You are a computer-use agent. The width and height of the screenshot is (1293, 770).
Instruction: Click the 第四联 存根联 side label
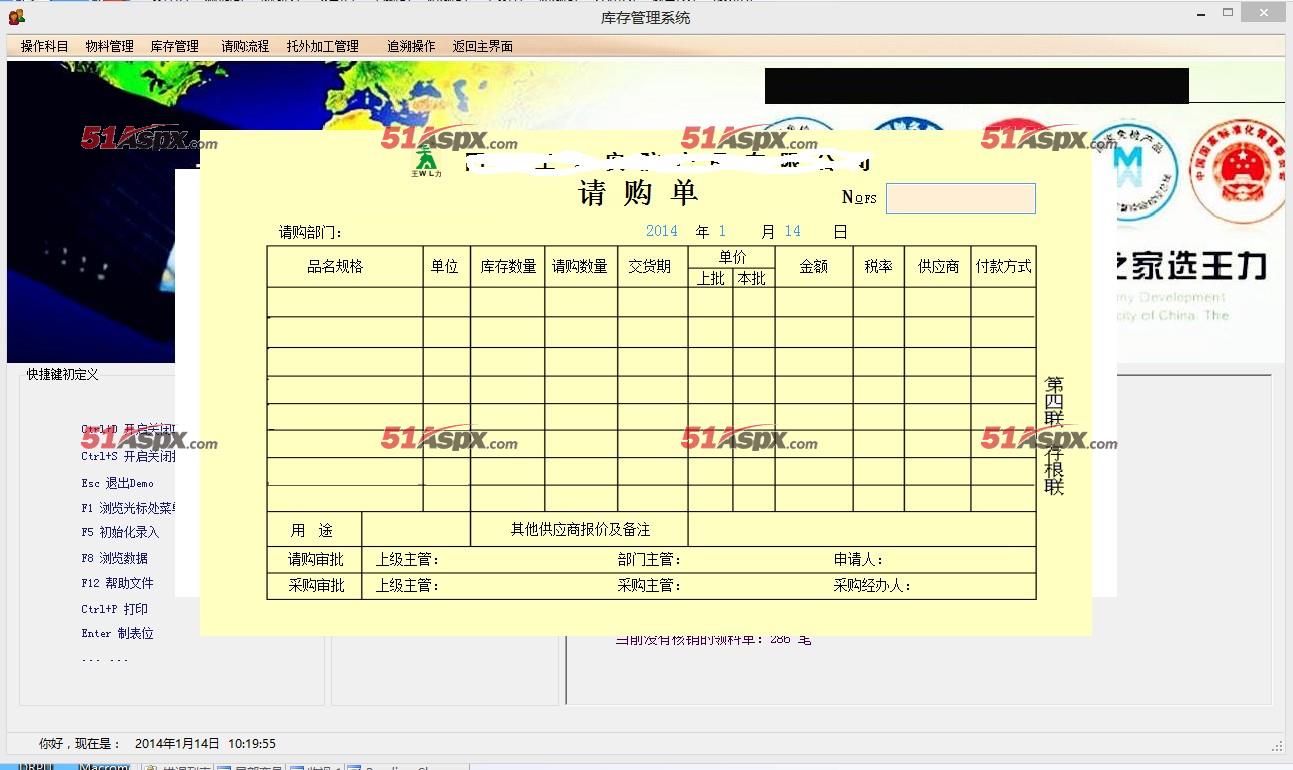click(1054, 436)
